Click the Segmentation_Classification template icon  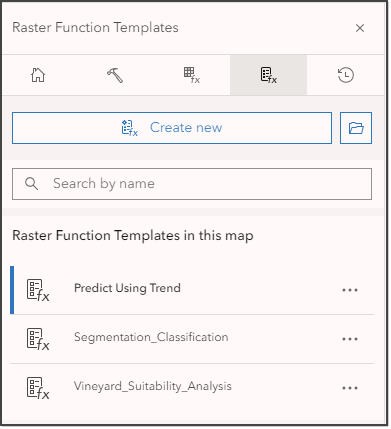tap(38, 339)
